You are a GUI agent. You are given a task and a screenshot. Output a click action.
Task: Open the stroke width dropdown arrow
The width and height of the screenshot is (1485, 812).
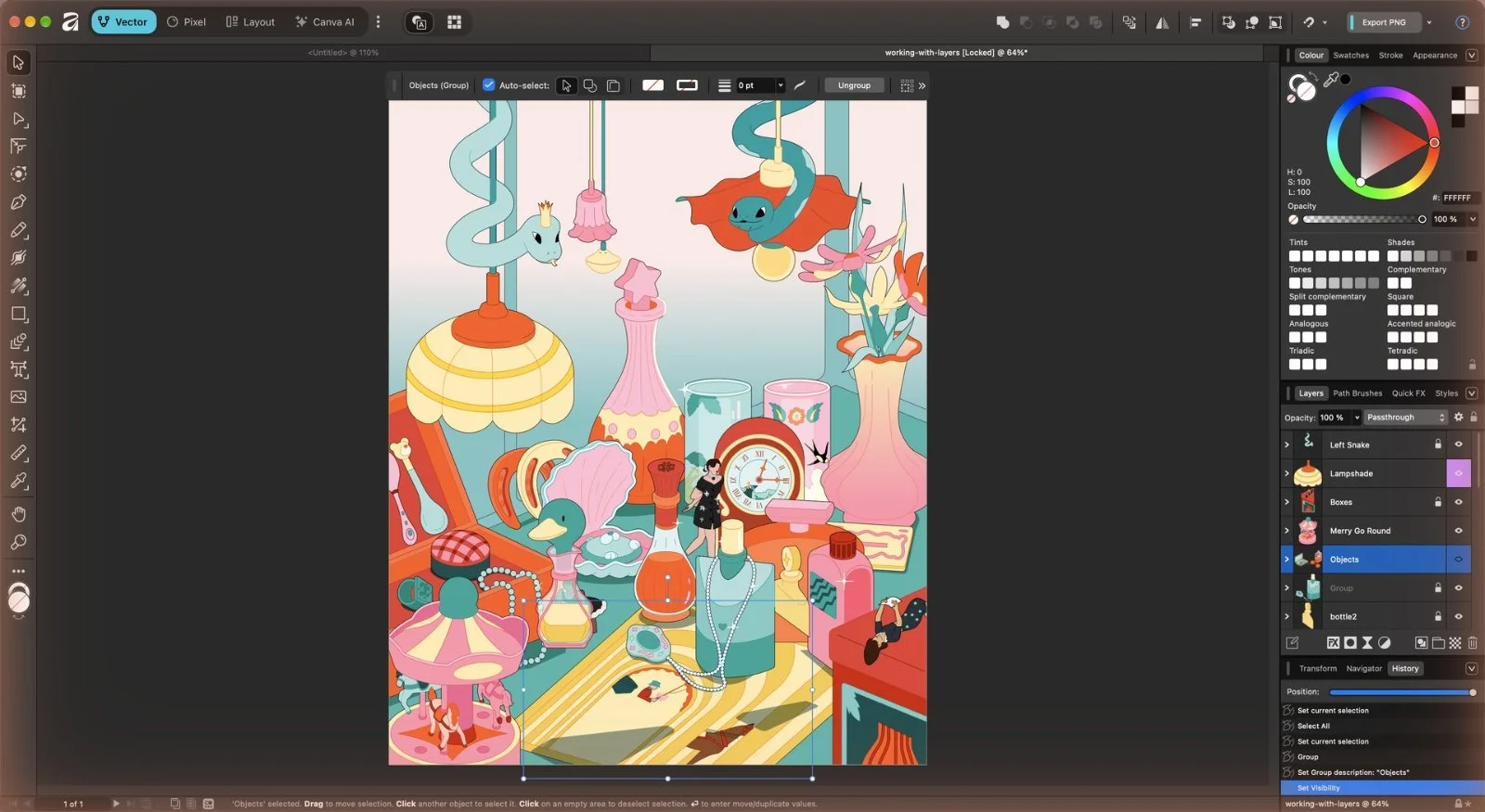coord(781,85)
